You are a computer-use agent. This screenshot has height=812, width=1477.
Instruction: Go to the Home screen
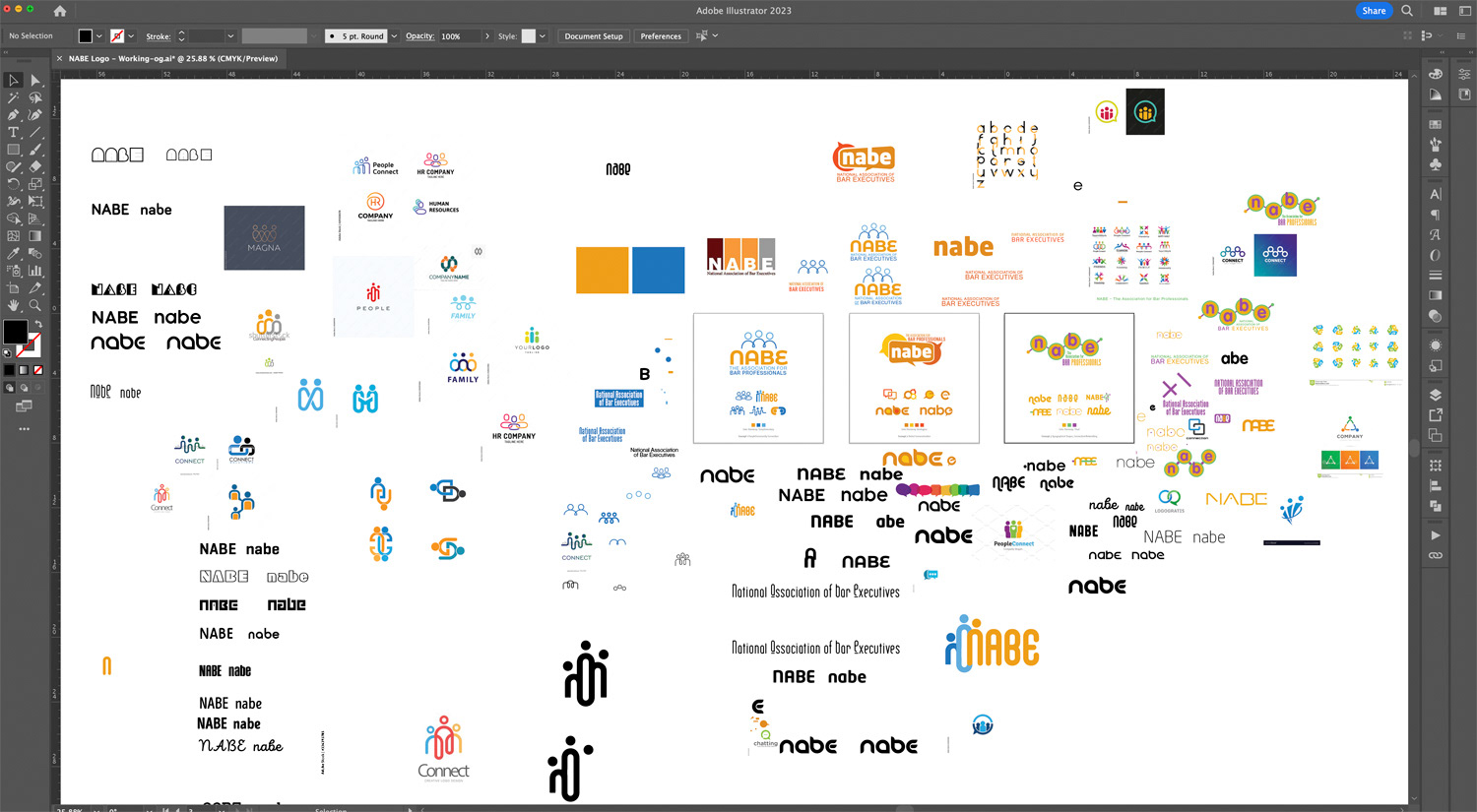pos(60,11)
